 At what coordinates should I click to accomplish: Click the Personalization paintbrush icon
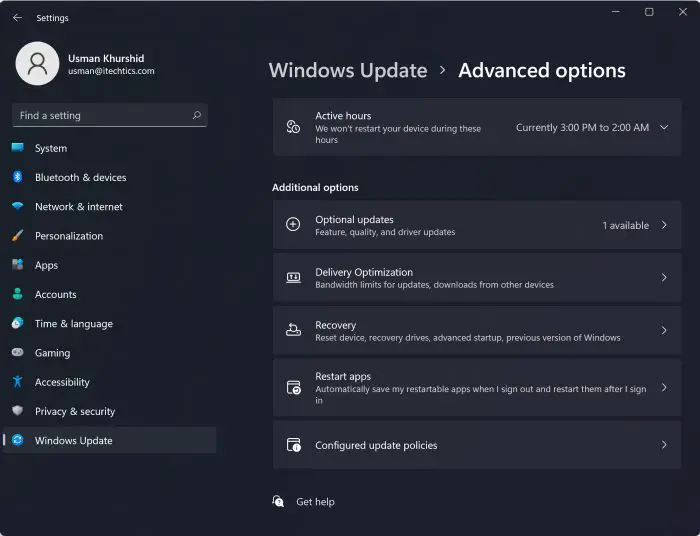pyautogui.click(x=17, y=235)
